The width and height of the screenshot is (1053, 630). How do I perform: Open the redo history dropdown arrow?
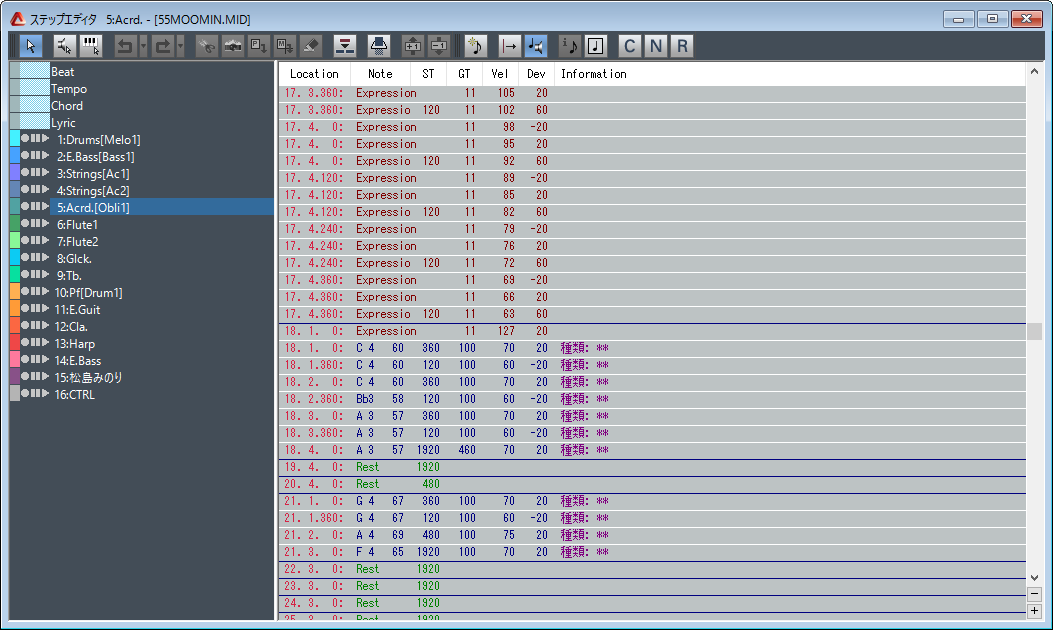[181, 46]
